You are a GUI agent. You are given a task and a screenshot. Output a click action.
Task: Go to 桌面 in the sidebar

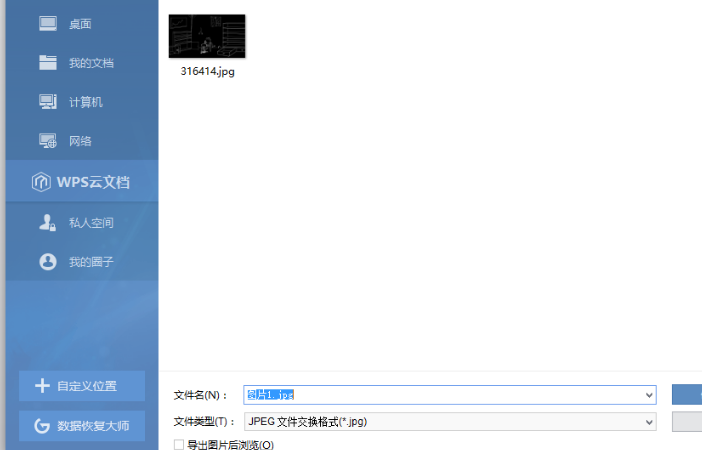click(x=80, y=24)
